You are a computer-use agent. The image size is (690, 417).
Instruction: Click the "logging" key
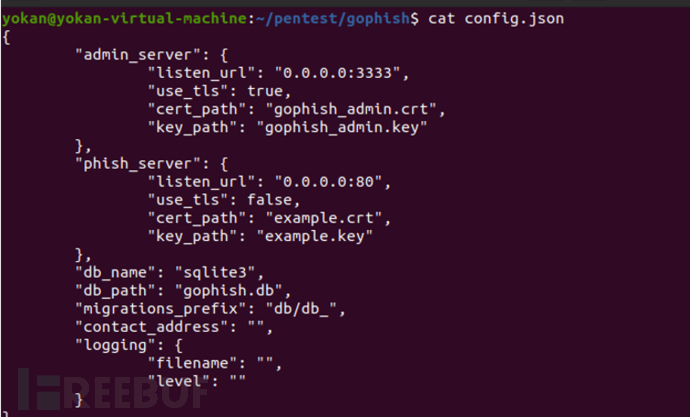click(109, 343)
